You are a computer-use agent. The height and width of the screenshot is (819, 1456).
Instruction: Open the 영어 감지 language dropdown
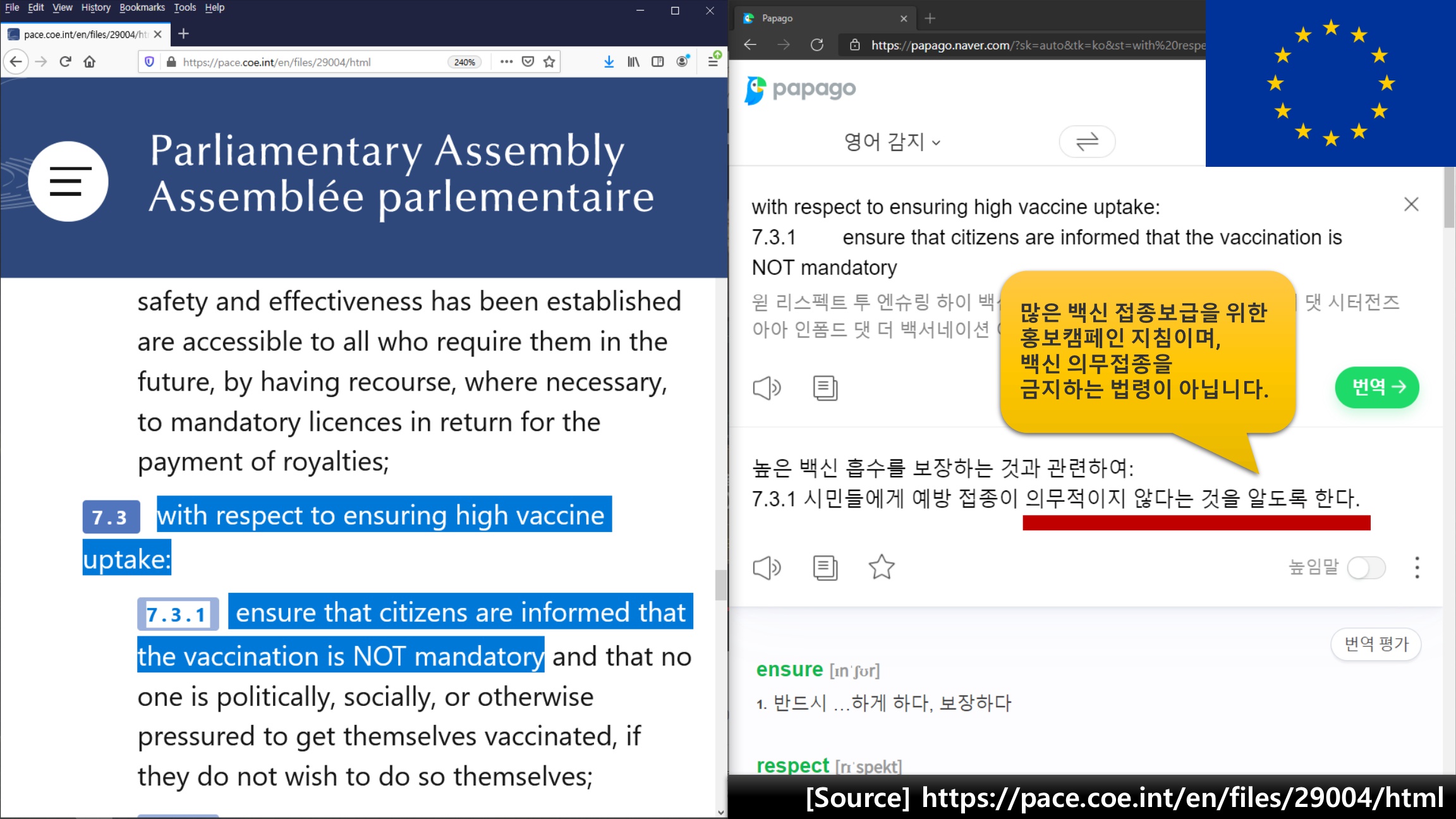pyautogui.click(x=892, y=142)
